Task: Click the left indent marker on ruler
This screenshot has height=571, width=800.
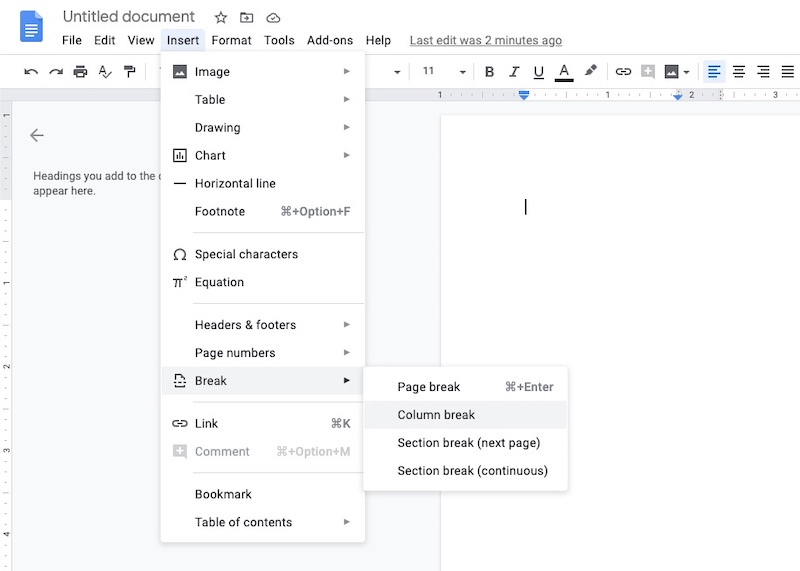Action: click(x=524, y=95)
